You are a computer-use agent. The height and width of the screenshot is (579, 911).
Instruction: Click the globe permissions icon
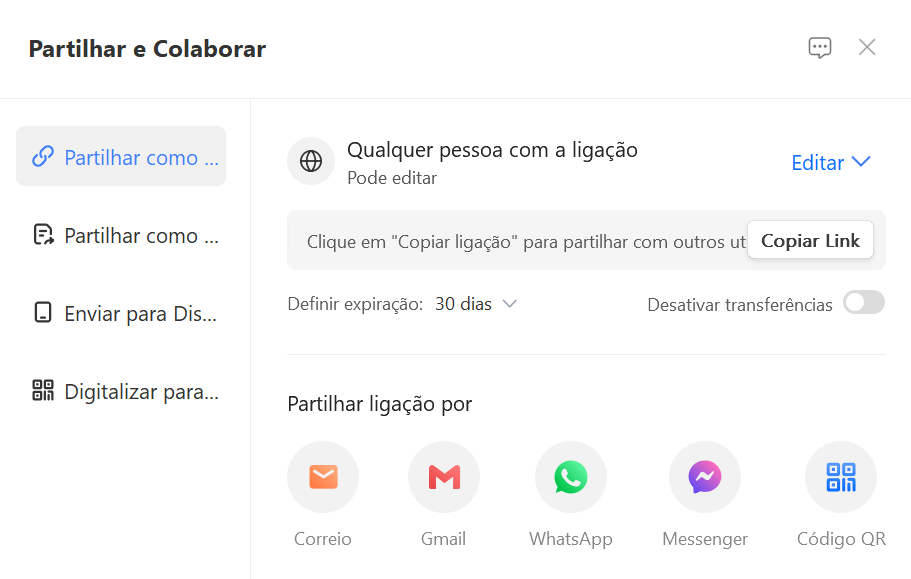click(x=311, y=161)
